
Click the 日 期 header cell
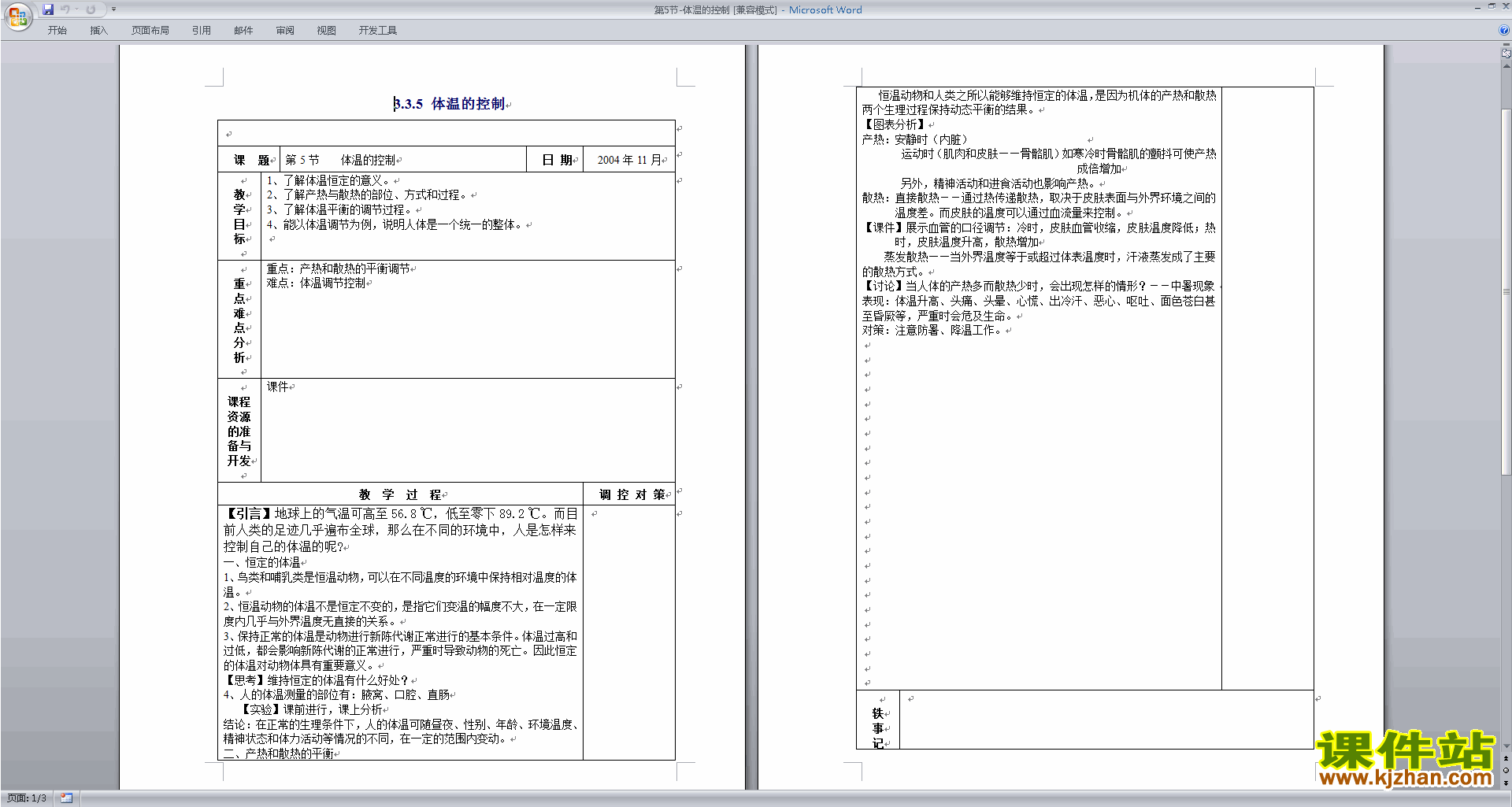tap(557, 160)
